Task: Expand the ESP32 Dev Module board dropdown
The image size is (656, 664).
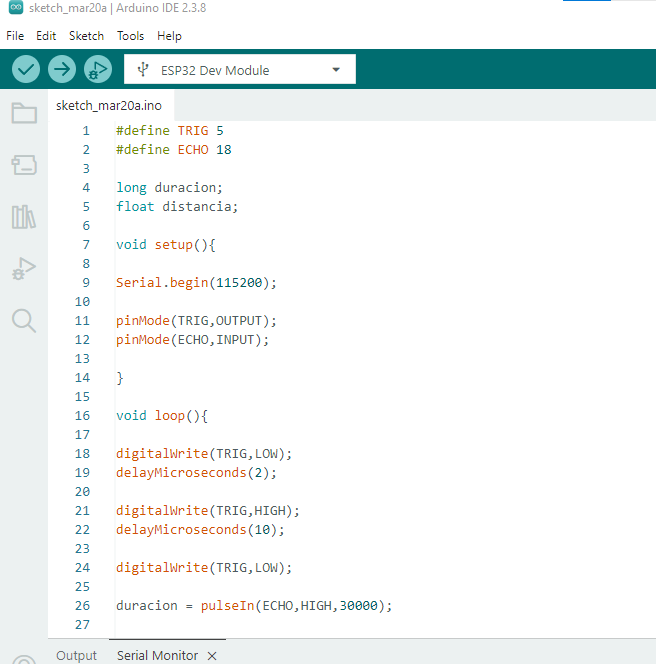Action: (336, 69)
